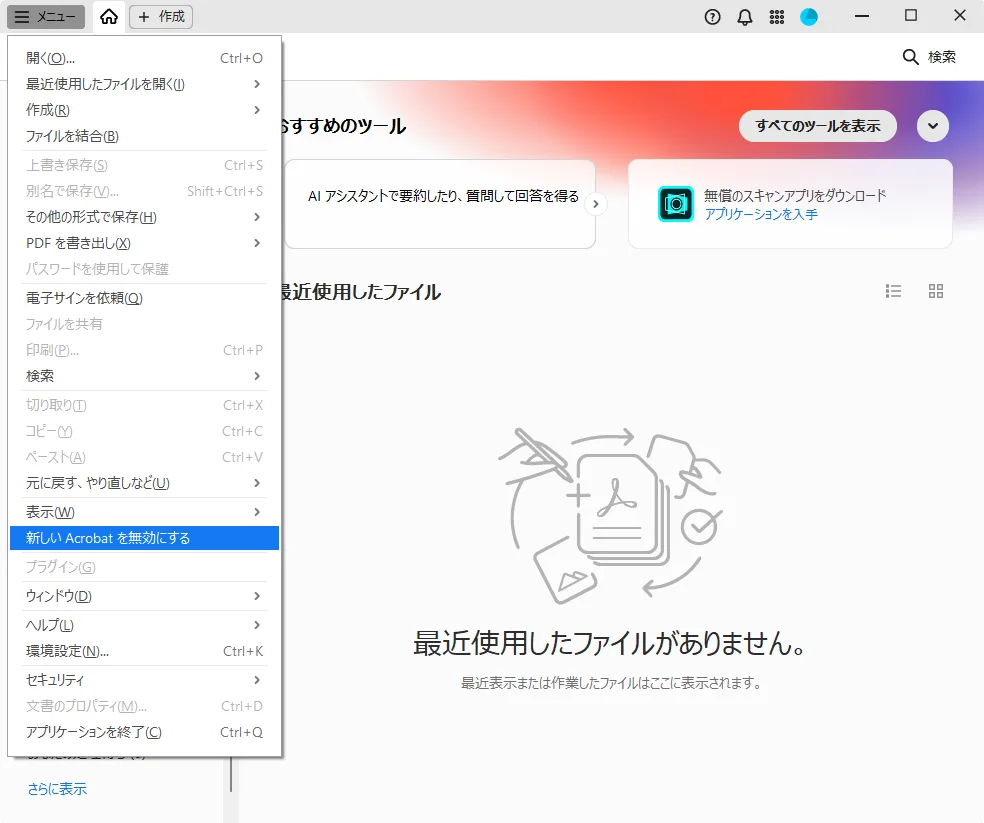Switch recent files to grid view
The image size is (984, 823).
pyautogui.click(x=936, y=291)
